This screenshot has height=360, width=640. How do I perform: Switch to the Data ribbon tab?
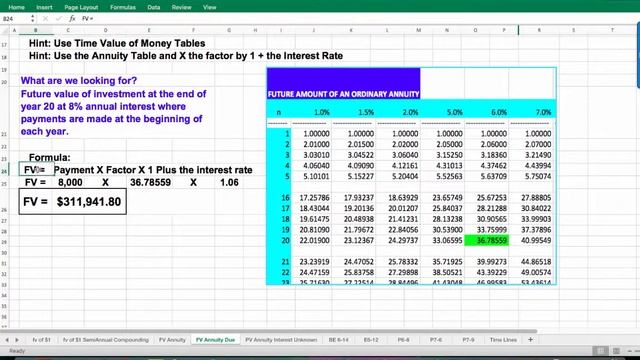tap(153, 7)
